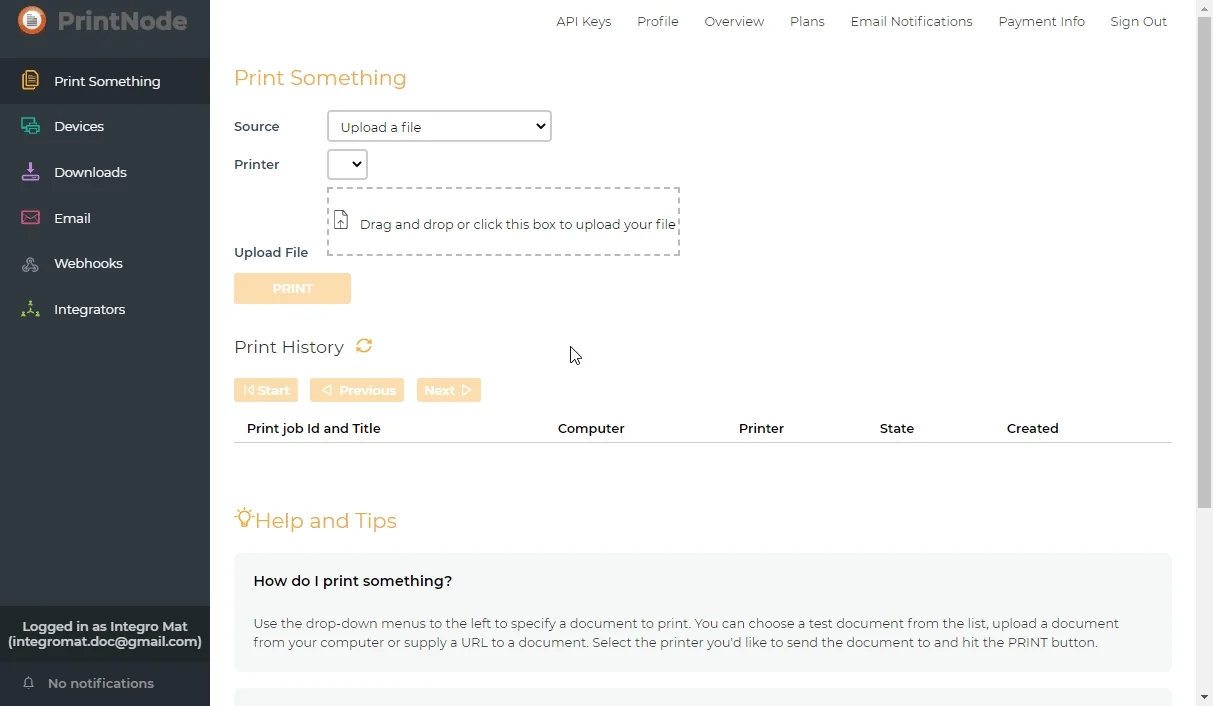Open Print Something in the sidebar
Viewport: 1213px width, 706px height.
click(x=105, y=81)
